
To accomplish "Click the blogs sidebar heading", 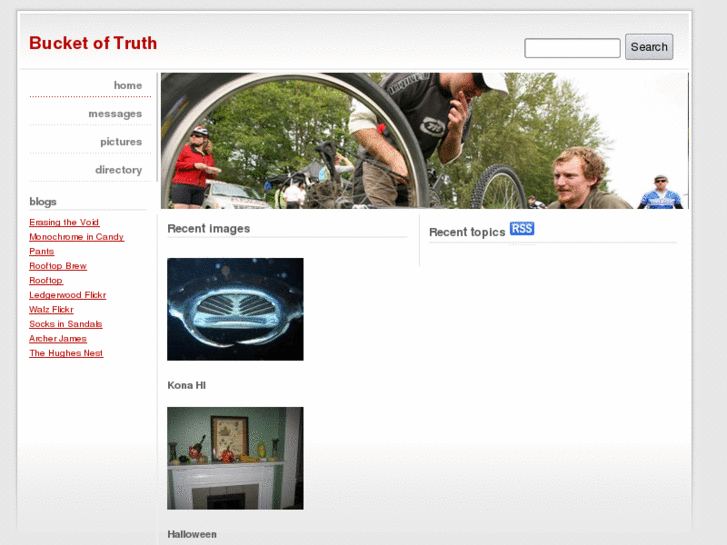I will tap(43, 202).
